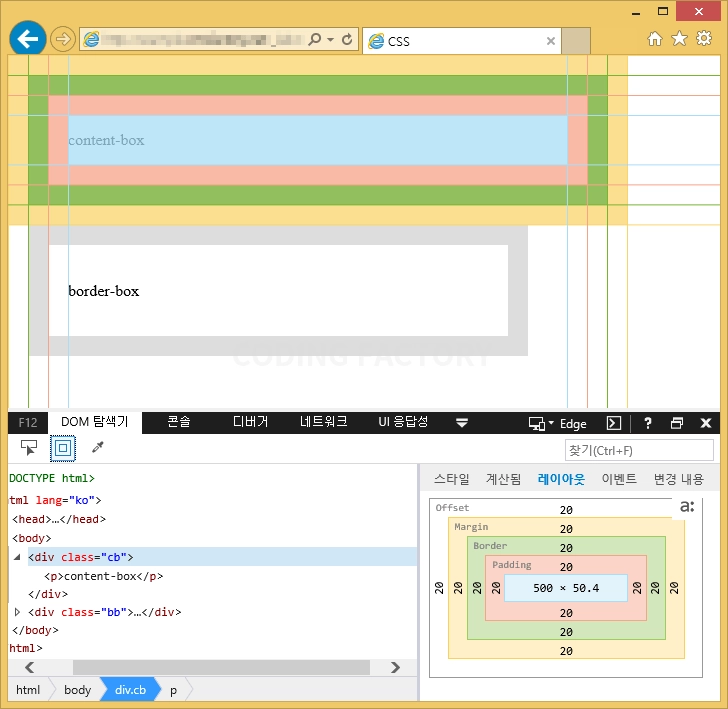Select the color picker eyedropper tool
This screenshot has width=728, height=709.
pyautogui.click(x=98, y=447)
